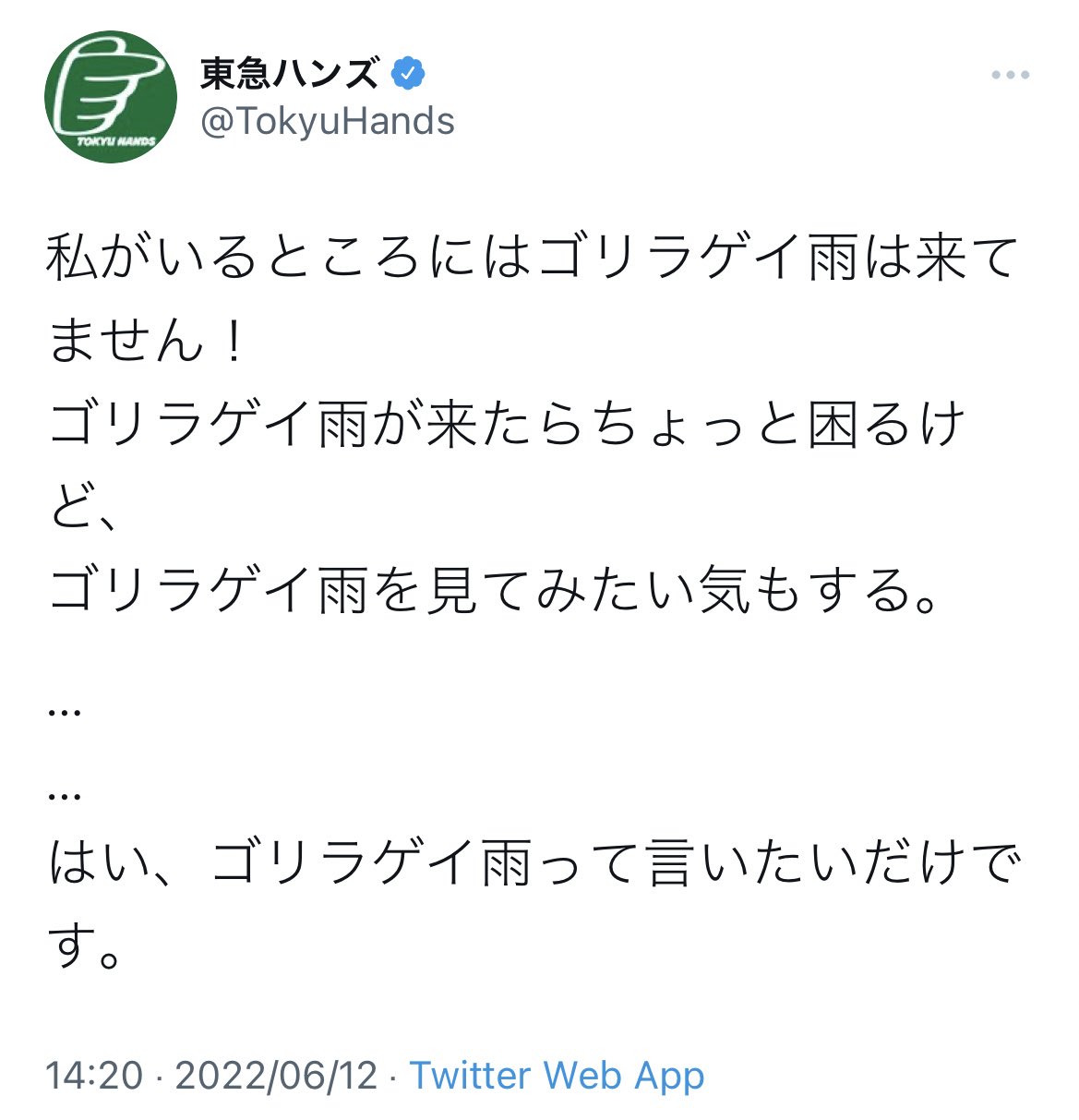Open the tweet's more options ellipsis
This screenshot has width=1079, height=1120.
tap(1010, 76)
